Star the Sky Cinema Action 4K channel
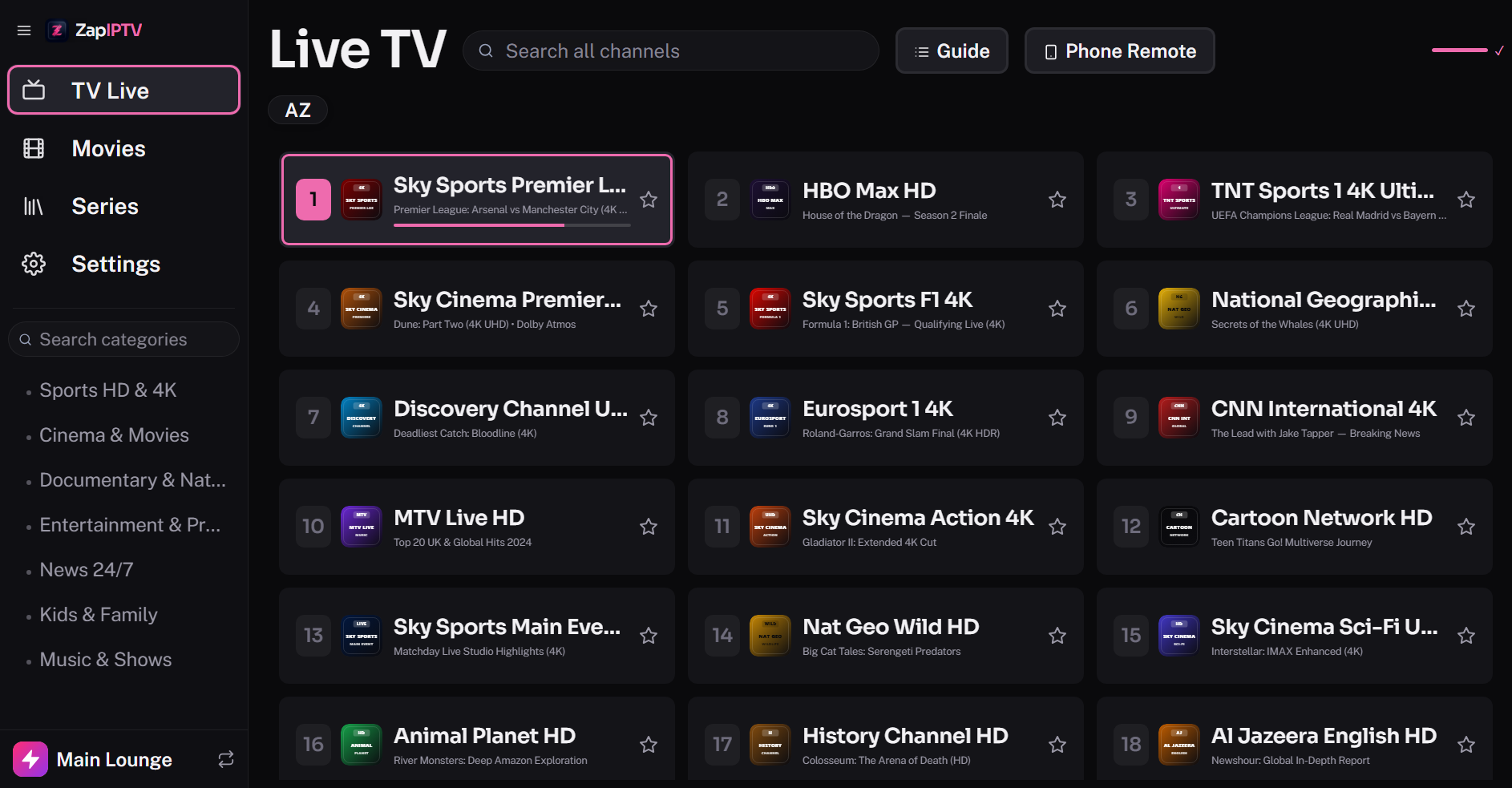The height and width of the screenshot is (788, 1512). tap(1057, 527)
